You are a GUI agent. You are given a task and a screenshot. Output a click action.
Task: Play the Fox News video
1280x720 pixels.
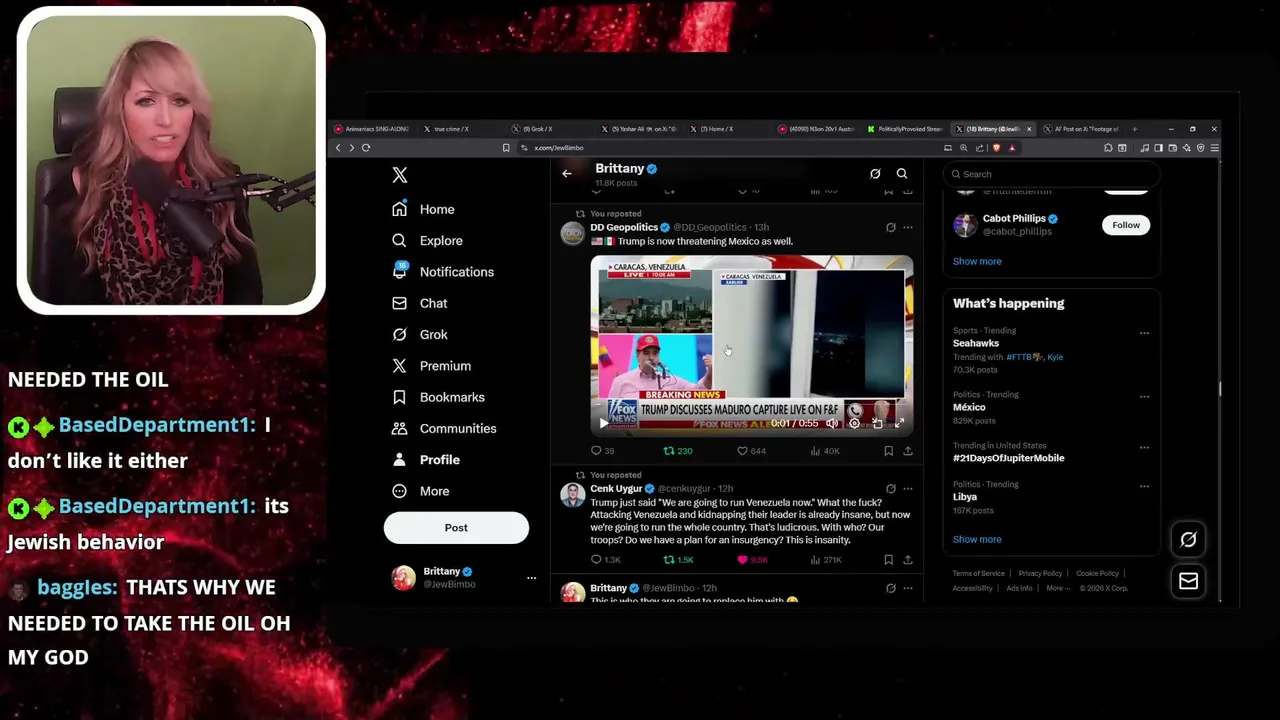tap(603, 423)
